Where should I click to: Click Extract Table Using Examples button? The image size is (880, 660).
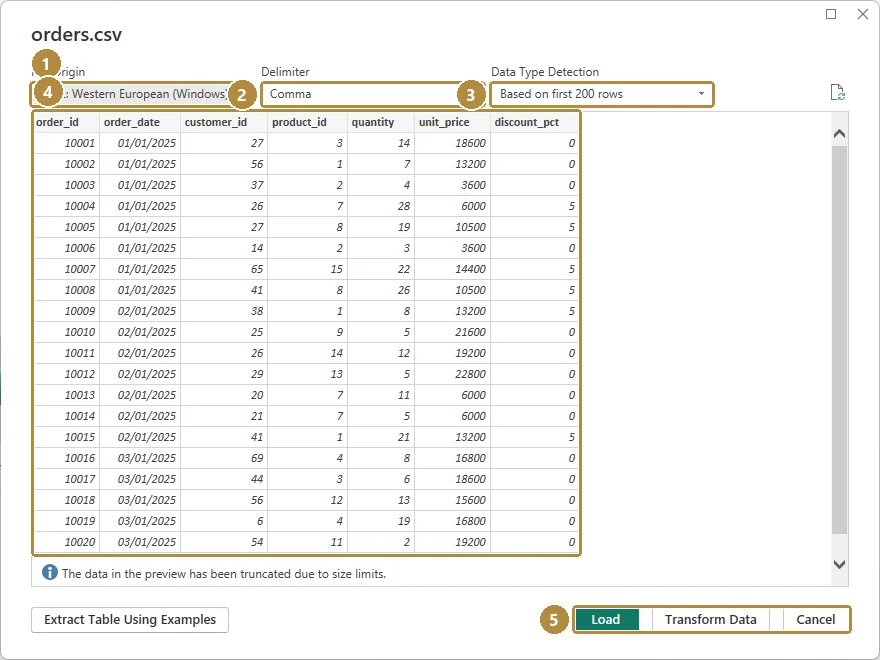(130, 620)
